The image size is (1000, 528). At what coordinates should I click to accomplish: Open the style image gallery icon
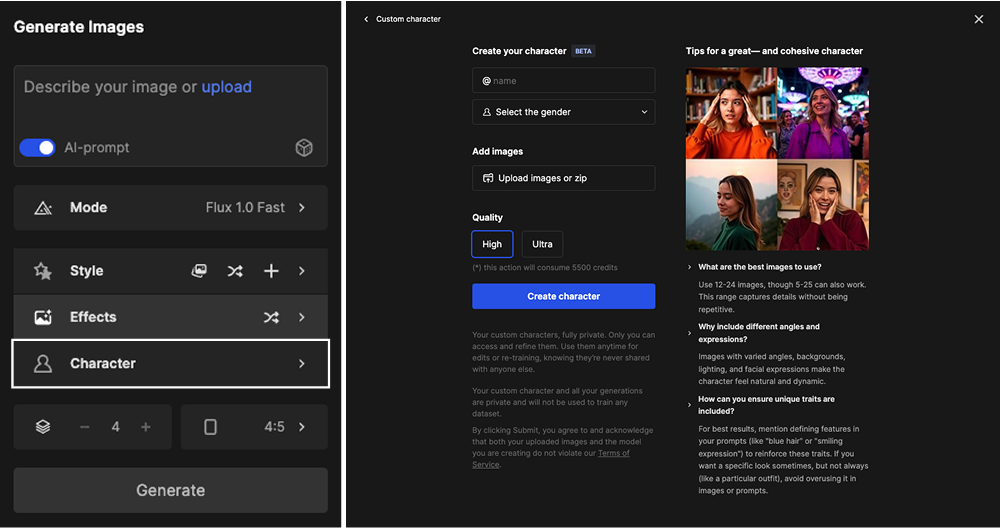pos(199,271)
